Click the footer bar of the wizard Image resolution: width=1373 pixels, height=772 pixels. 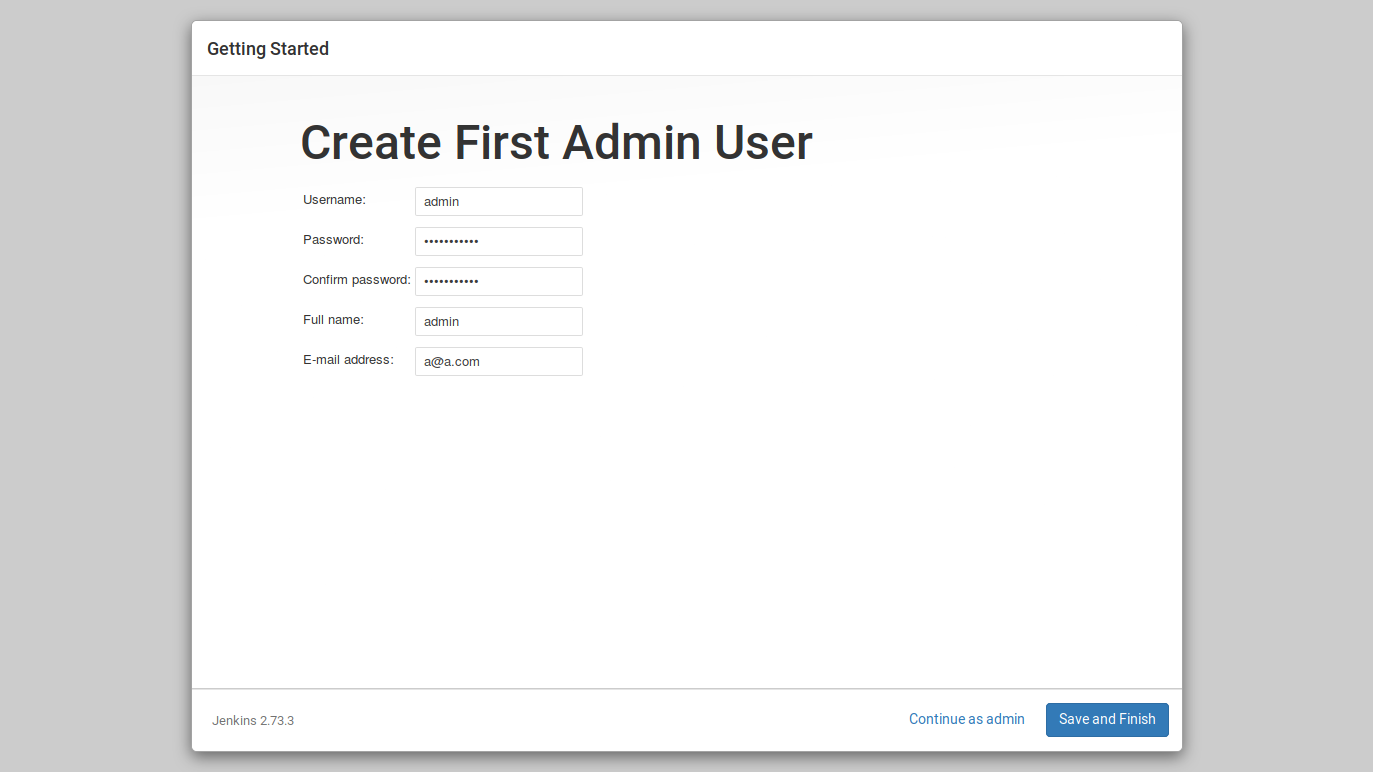coord(686,719)
